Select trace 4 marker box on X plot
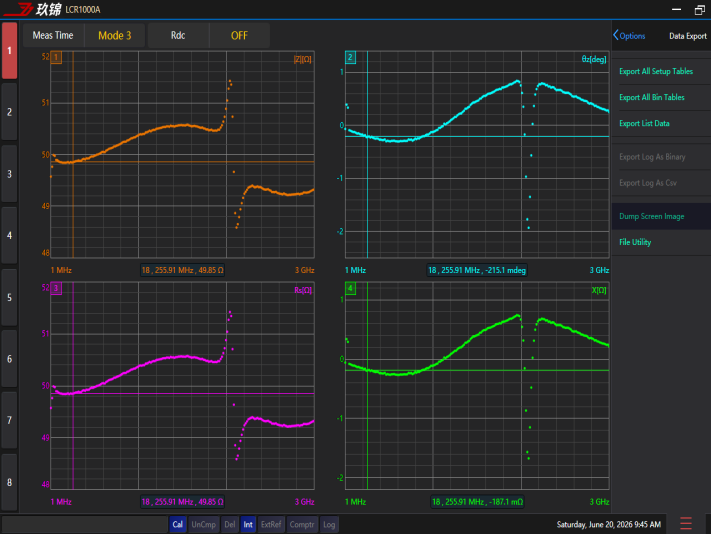Screen dimensions: 711x534 pyautogui.click(x=351, y=288)
